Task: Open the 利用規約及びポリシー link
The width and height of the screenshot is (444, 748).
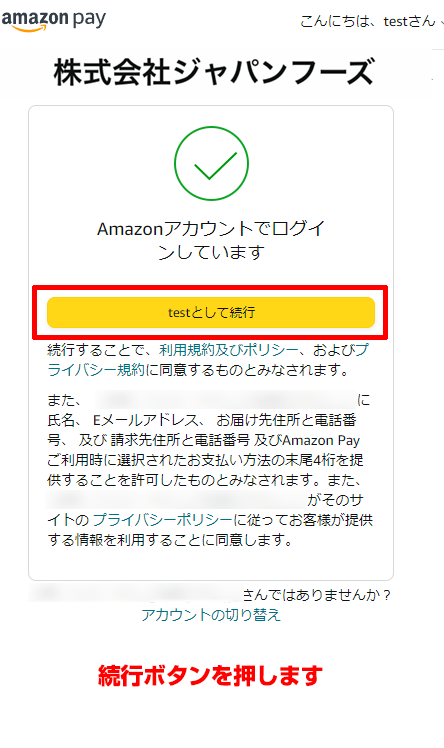Action: [x=228, y=350]
